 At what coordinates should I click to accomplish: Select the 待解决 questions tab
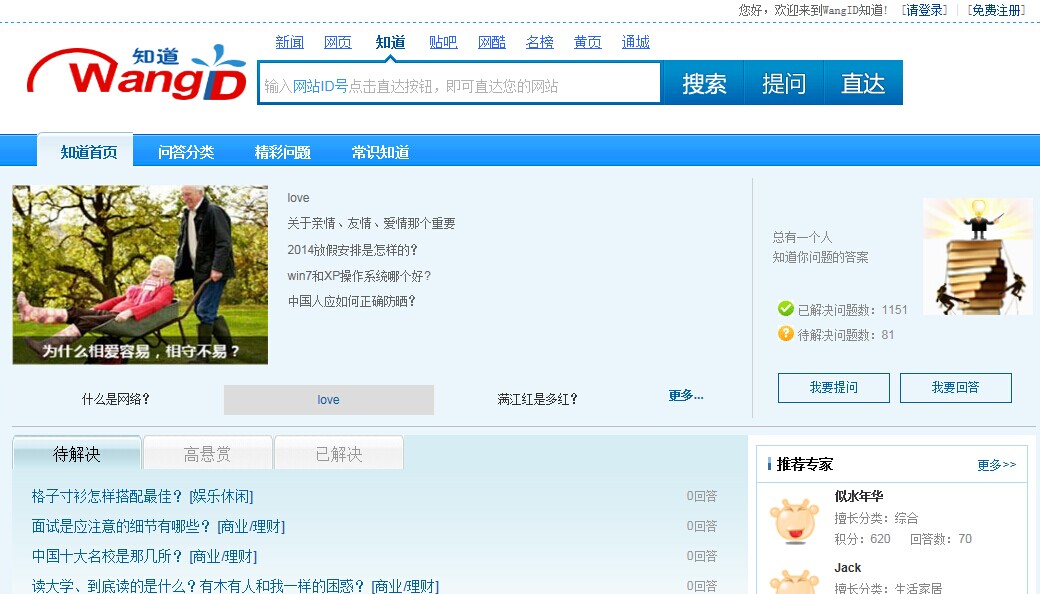[x=77, y=453]
